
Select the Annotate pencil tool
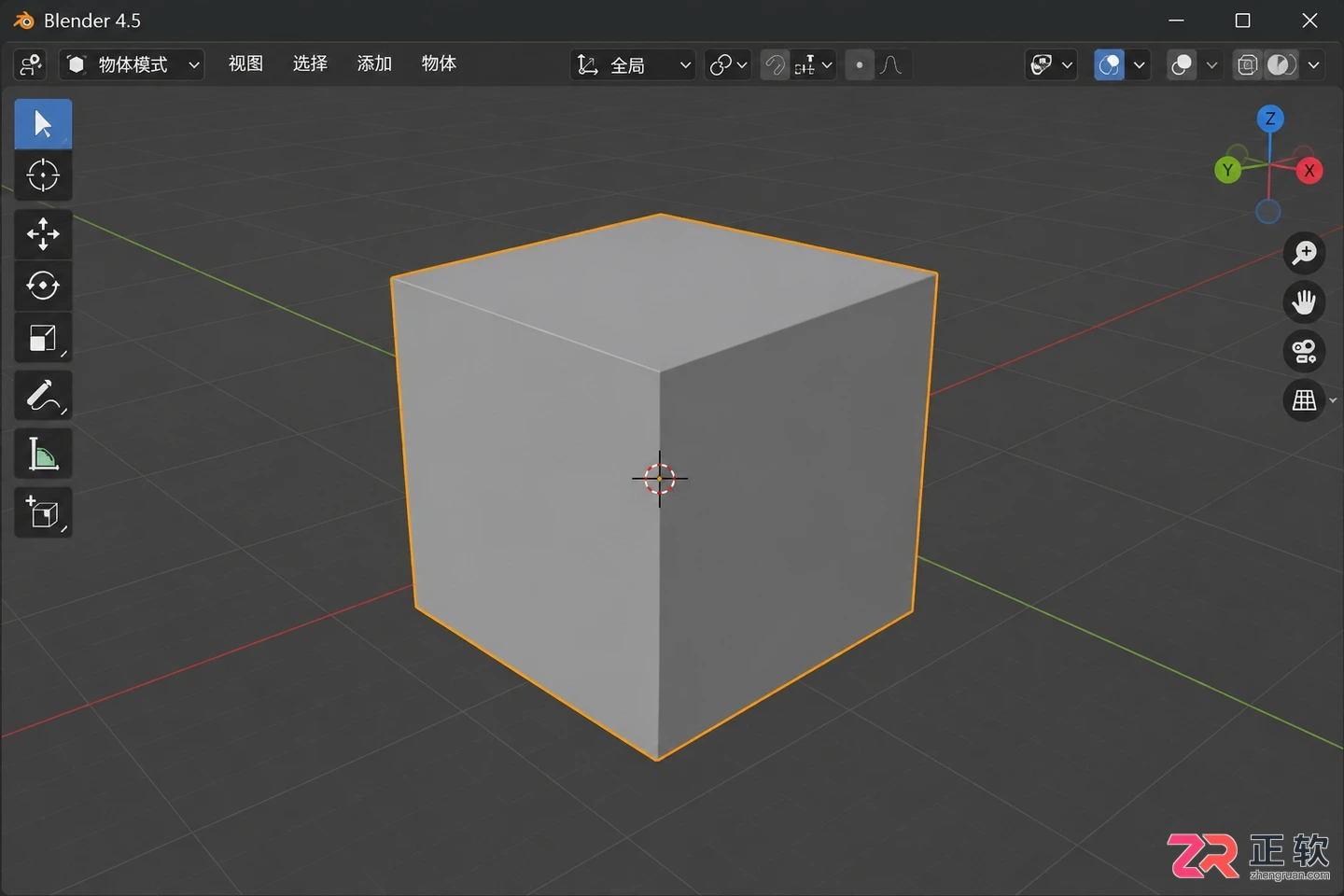click(43, 396)
